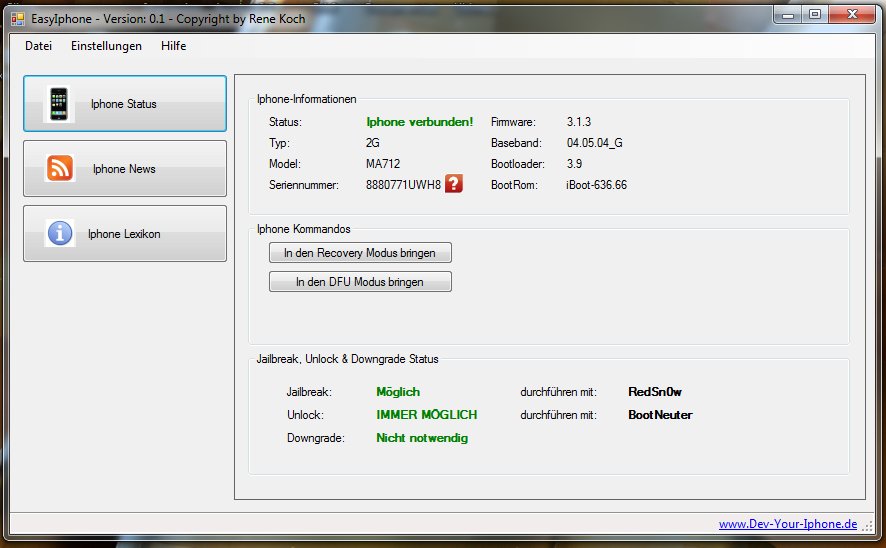Click the unlock status 'IMMER MÖGLICH'
The height and width of the screenshot is (548, 886).
pos(427,415)
